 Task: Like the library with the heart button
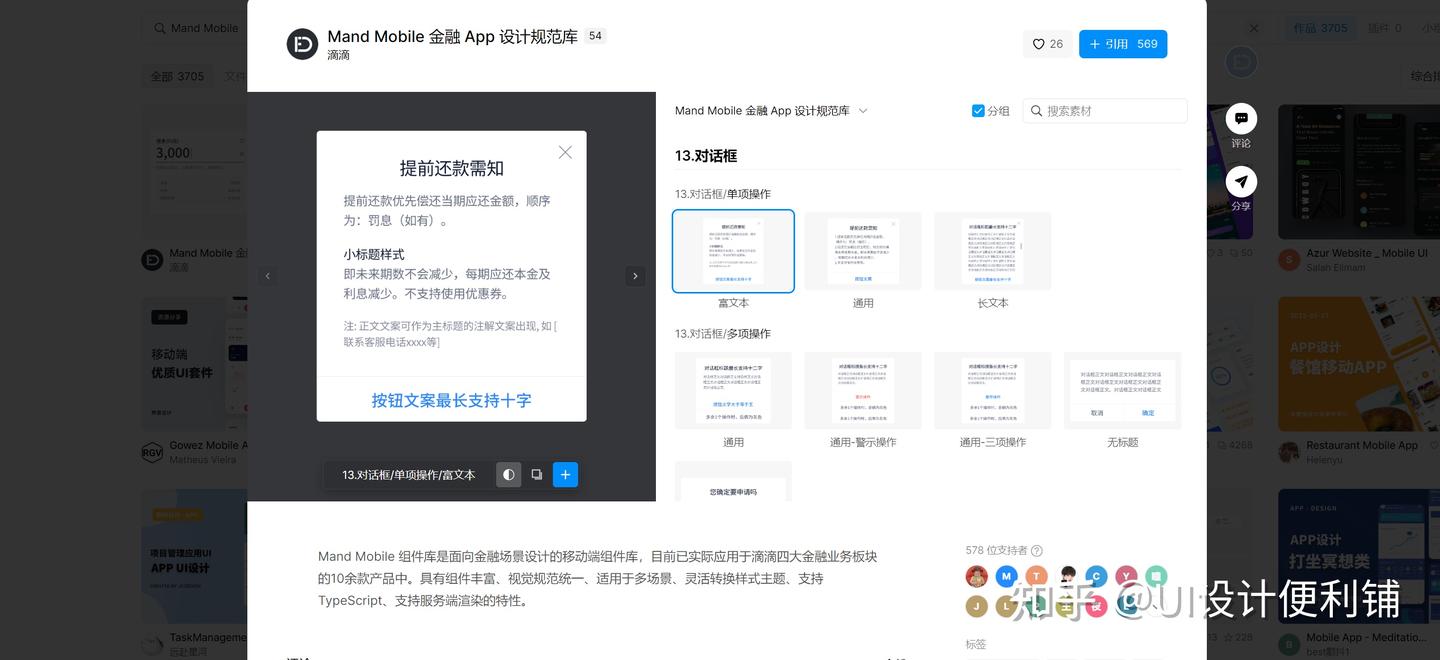[x=1047, y=44]
